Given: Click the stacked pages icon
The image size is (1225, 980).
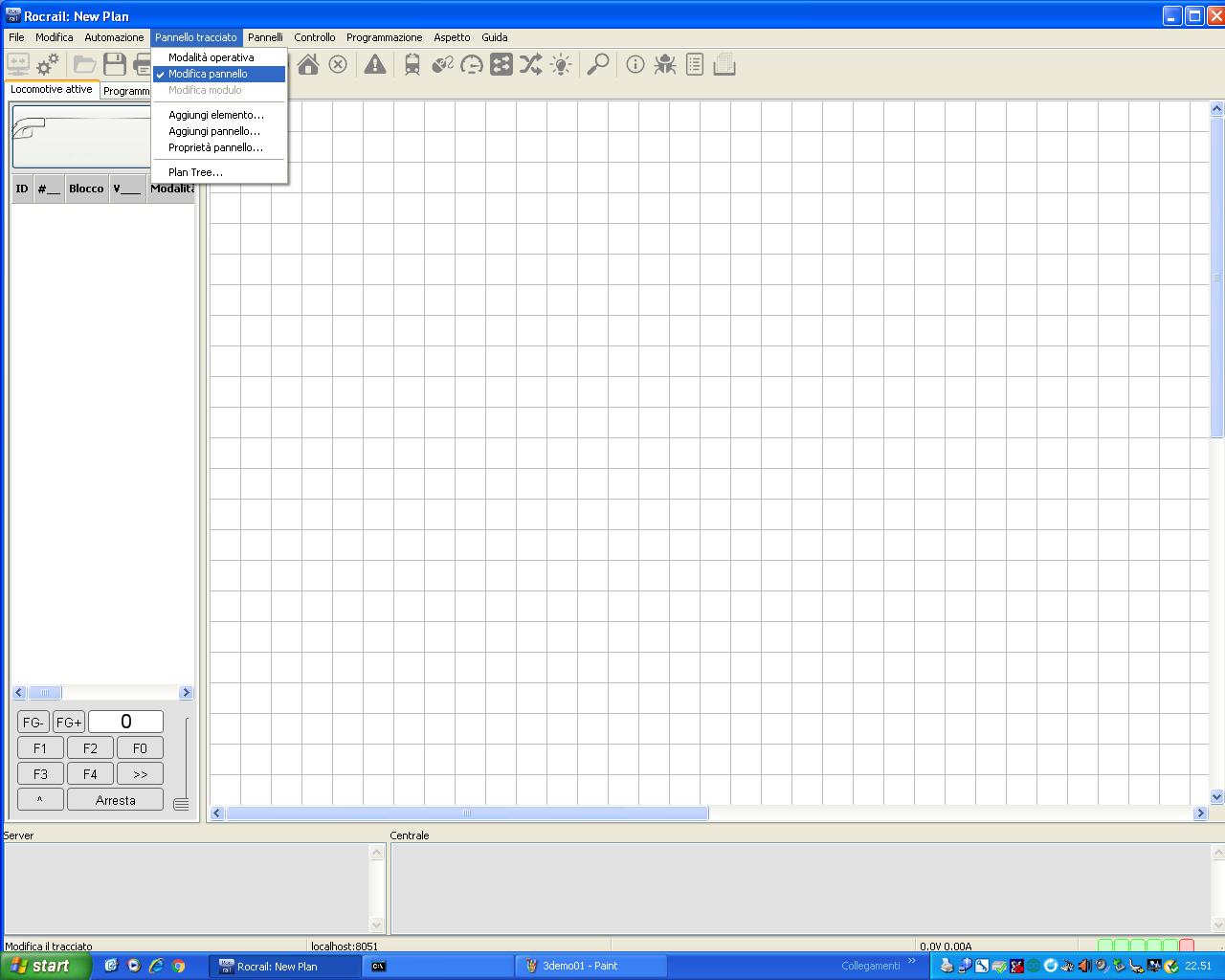Looking at the screenshot, I should (x=724, y=64).
